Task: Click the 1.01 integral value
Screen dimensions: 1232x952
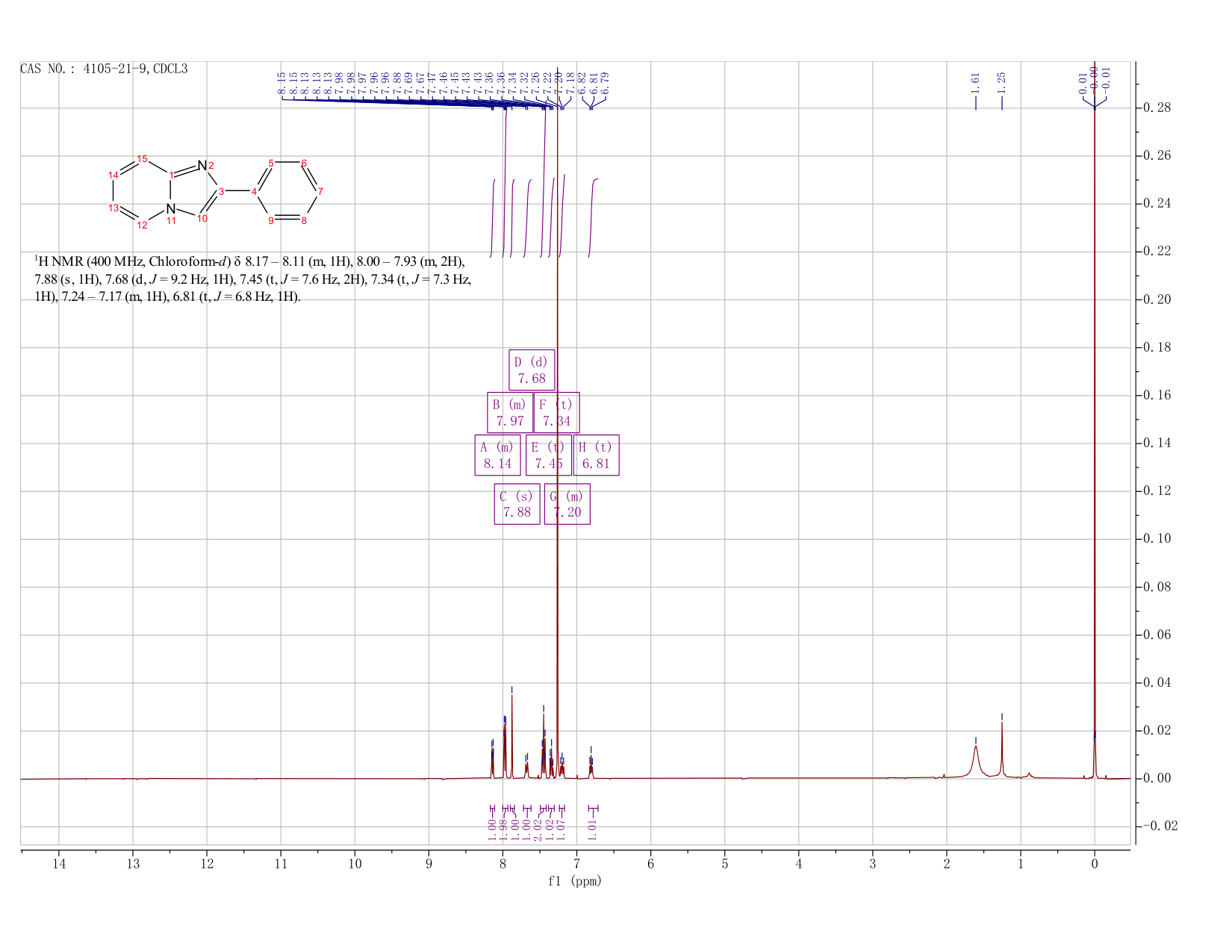Action: 593,829
